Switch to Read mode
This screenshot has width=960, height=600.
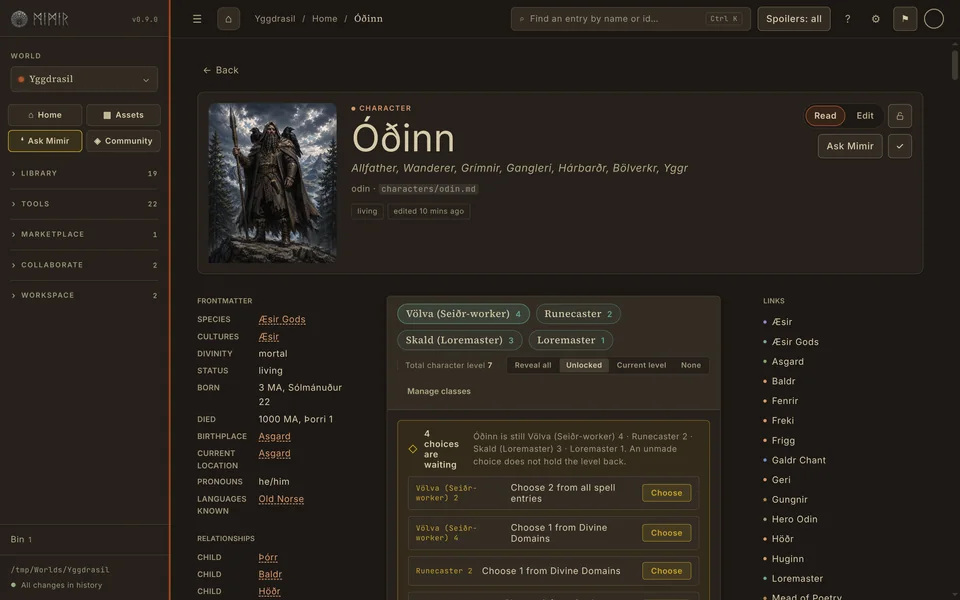[x=825, y=116]
